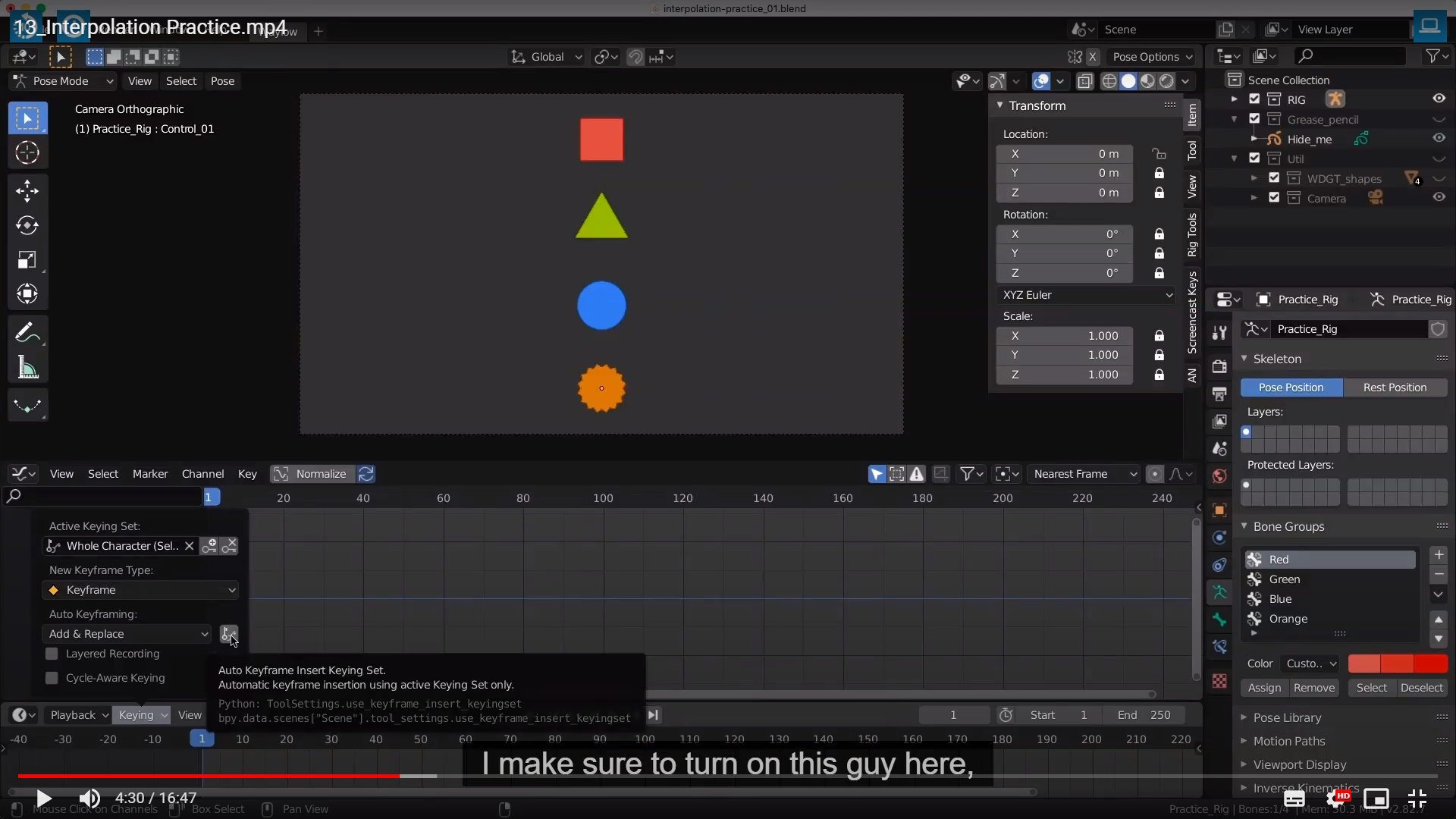Enable Layered Recording checkbox
This screenshot has height=819, width=1456.
52,654
